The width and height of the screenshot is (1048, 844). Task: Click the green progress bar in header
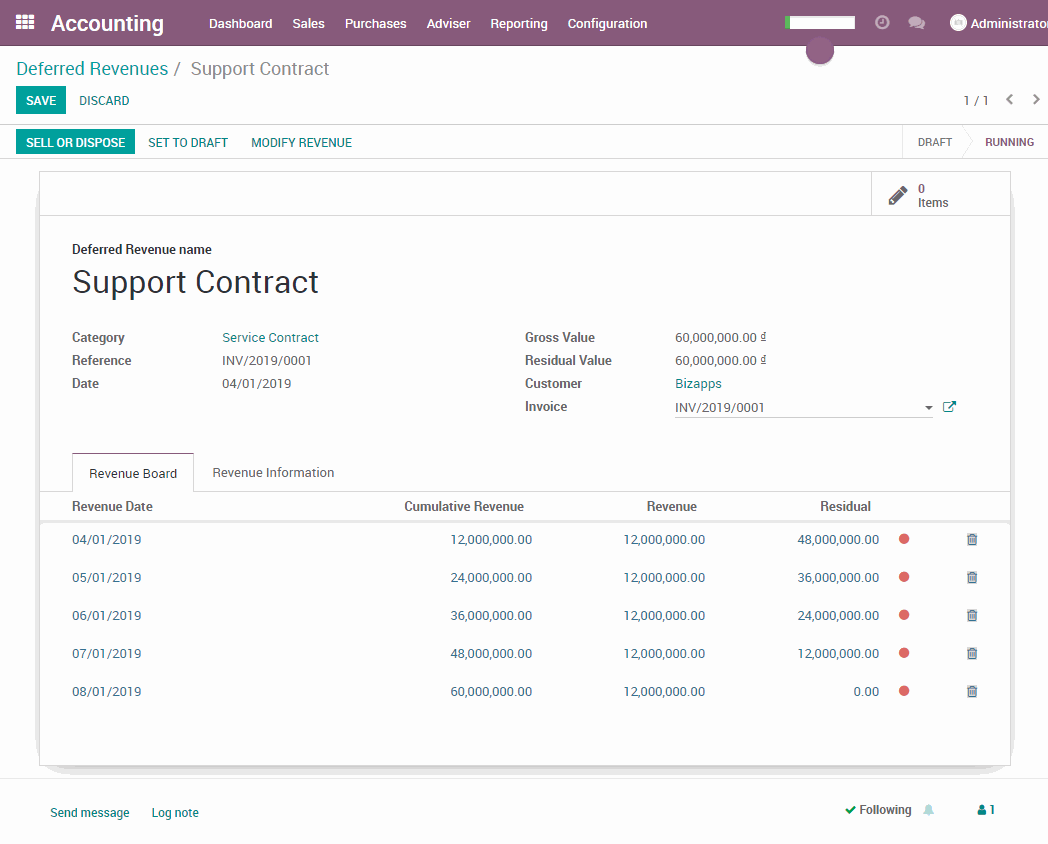[820, 22]
